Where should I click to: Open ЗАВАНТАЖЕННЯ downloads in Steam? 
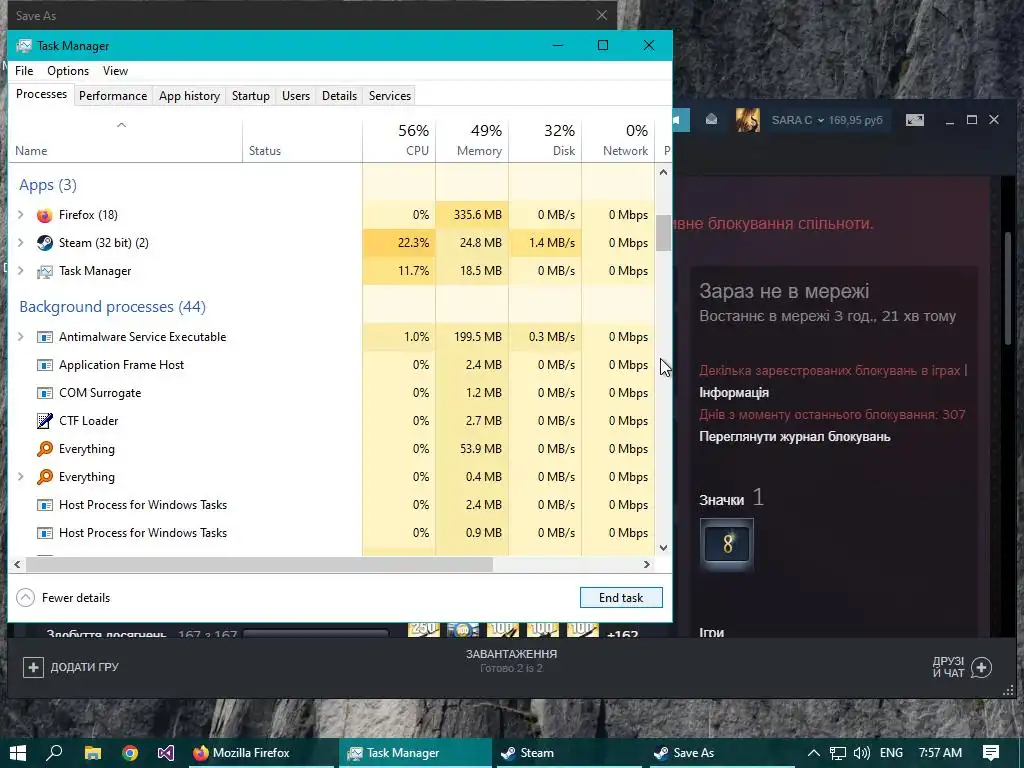coord(511,654)
